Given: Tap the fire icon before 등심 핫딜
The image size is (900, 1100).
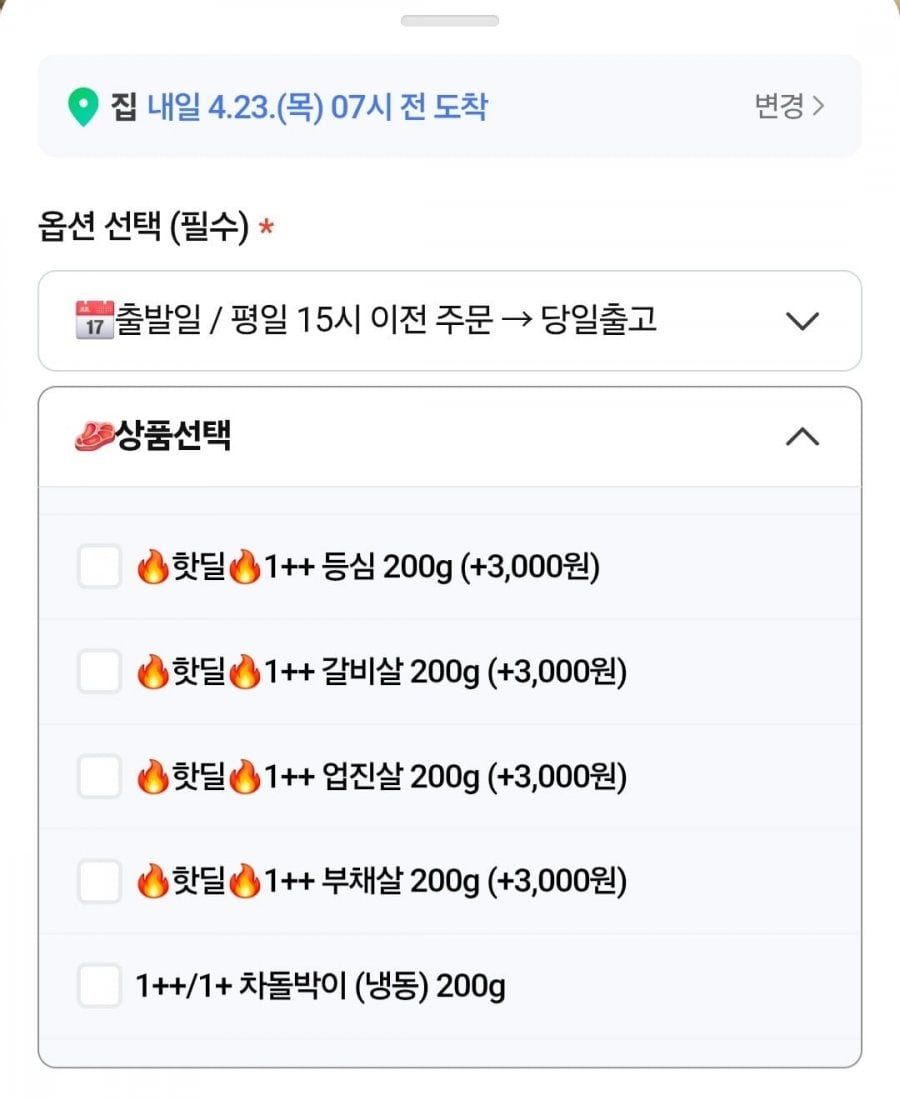Looking at the screenshot, I should (153, 568).
